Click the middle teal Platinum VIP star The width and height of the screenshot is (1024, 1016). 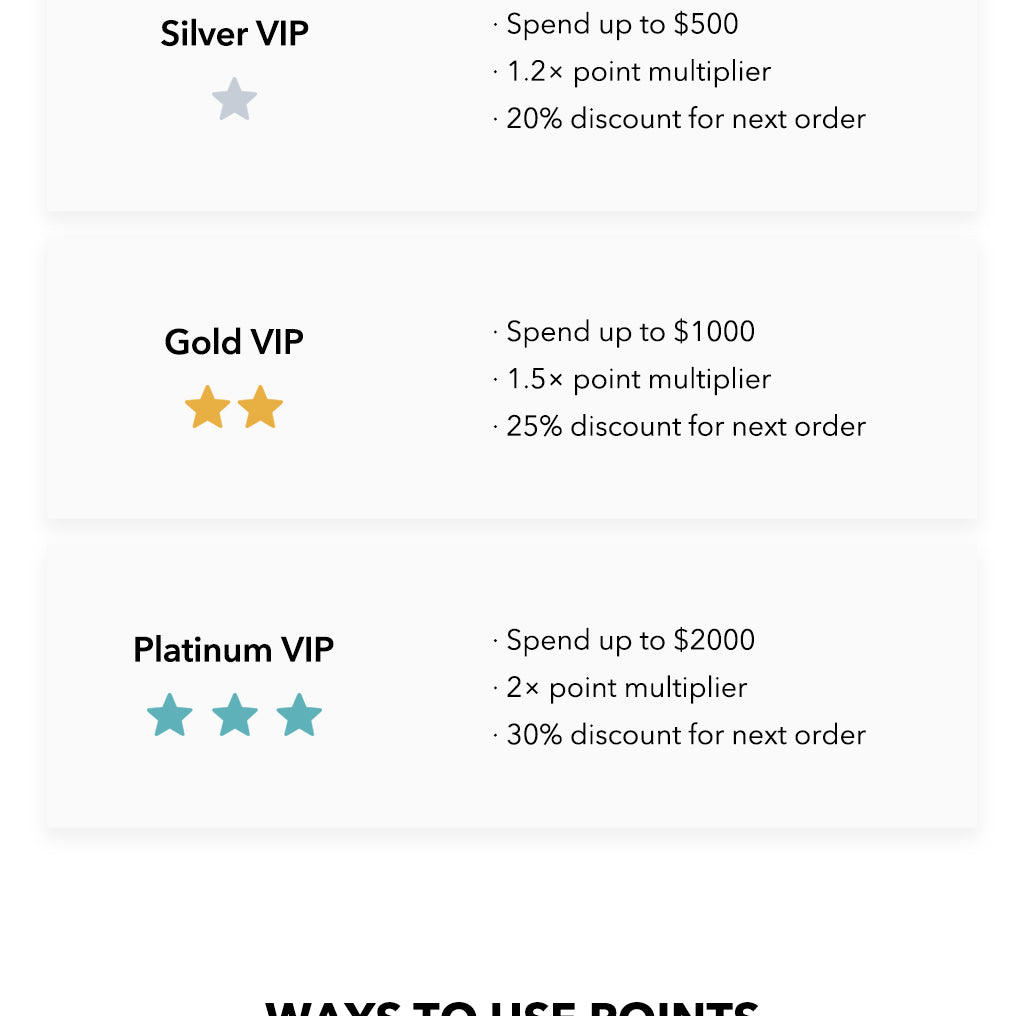235,716
